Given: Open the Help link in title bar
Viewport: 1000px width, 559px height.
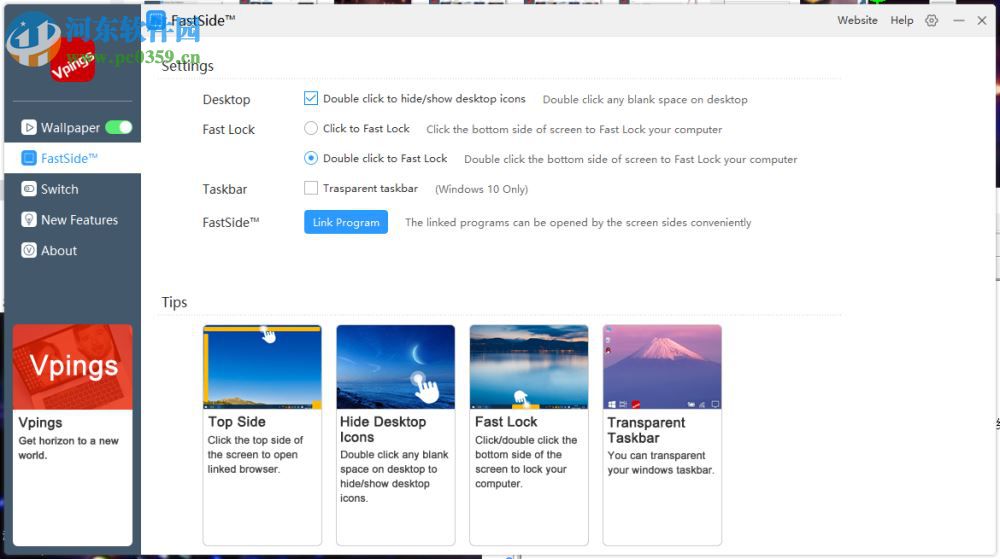Looking at the screenshot, I should (902, 20).
